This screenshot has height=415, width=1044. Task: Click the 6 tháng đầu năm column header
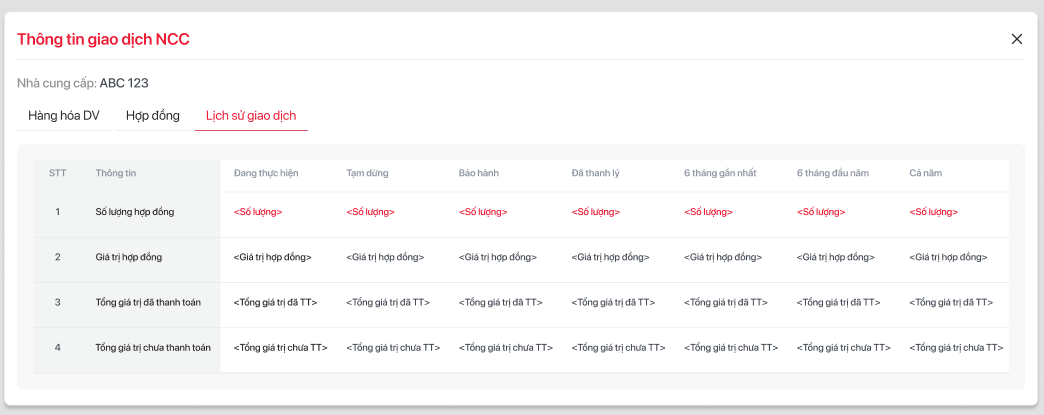coord(833,173)
